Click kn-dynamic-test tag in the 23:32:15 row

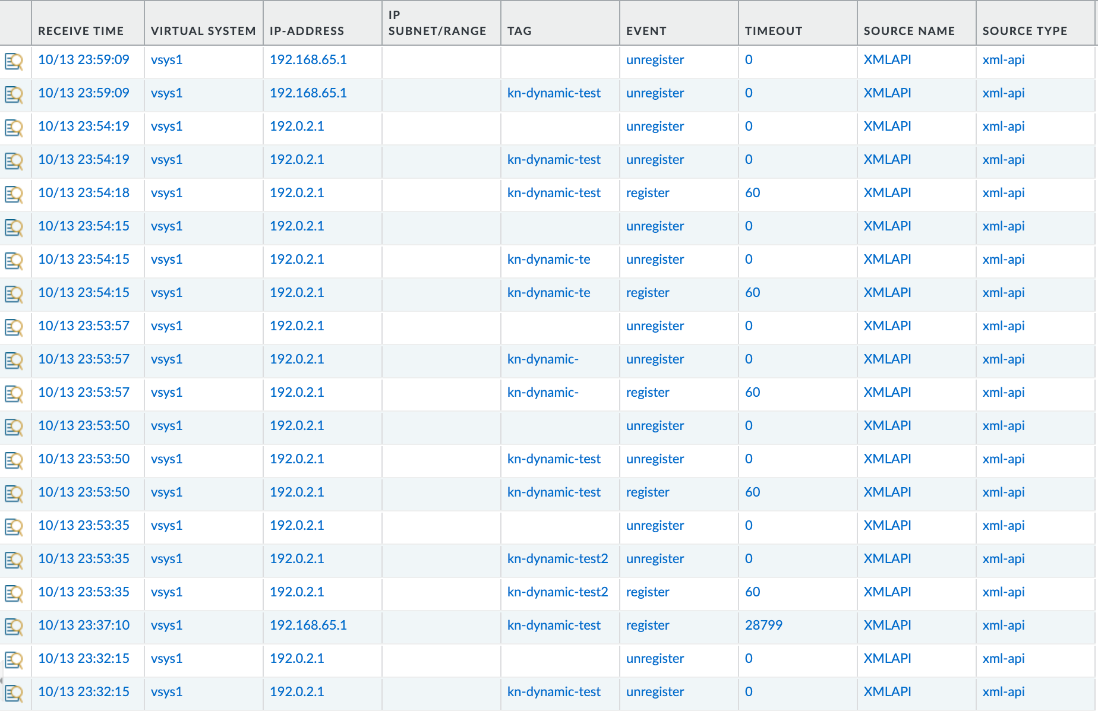(554, 692)
